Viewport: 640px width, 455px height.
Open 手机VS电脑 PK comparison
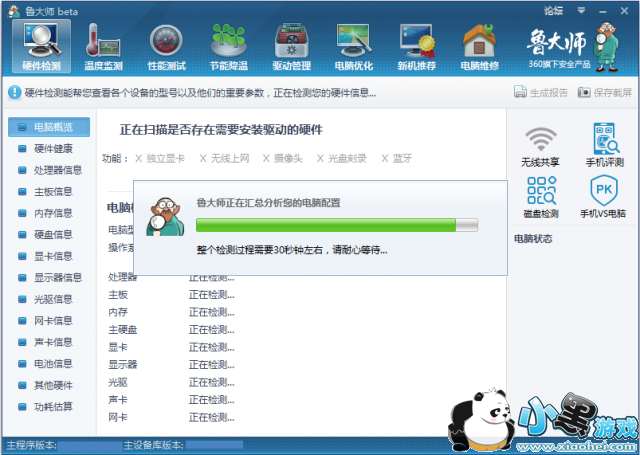tap(603, 197)
